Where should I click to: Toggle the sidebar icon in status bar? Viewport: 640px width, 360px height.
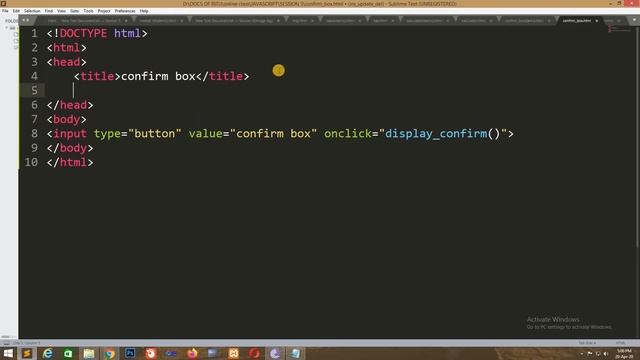coord(6,343)
